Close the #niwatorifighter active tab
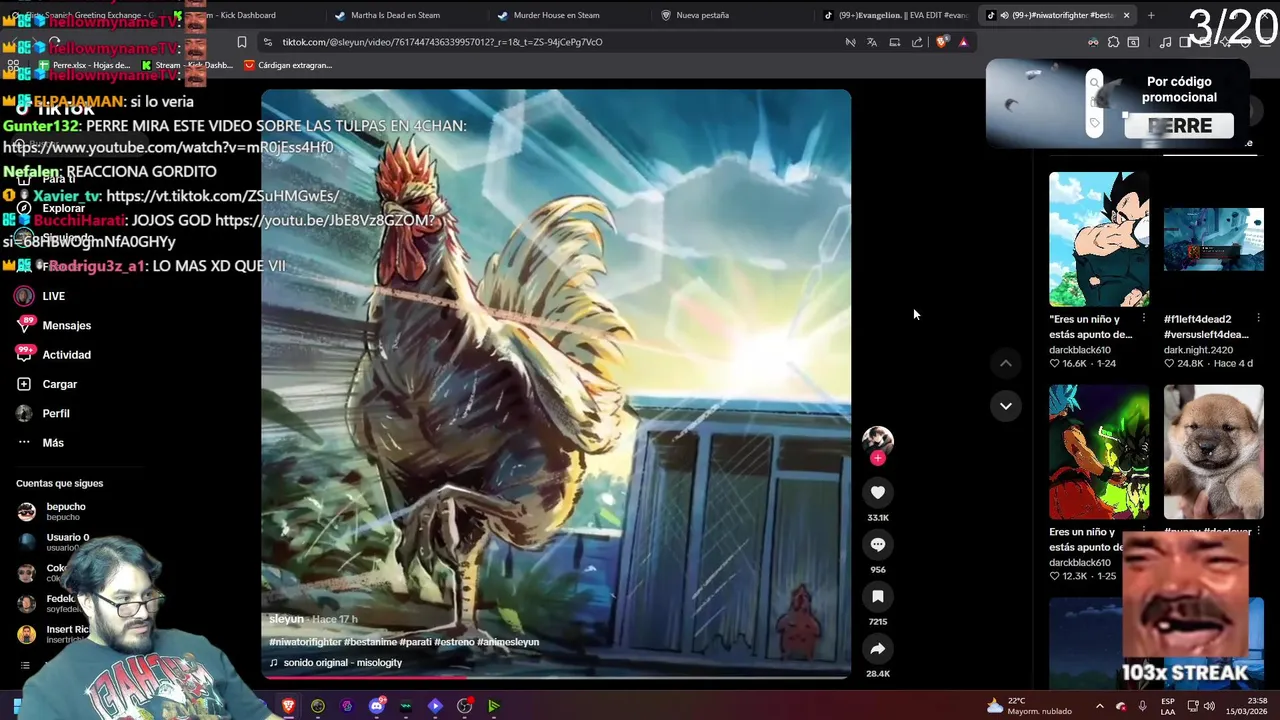This screenshot has width=1280, height=720. (x=1126, y=15)
